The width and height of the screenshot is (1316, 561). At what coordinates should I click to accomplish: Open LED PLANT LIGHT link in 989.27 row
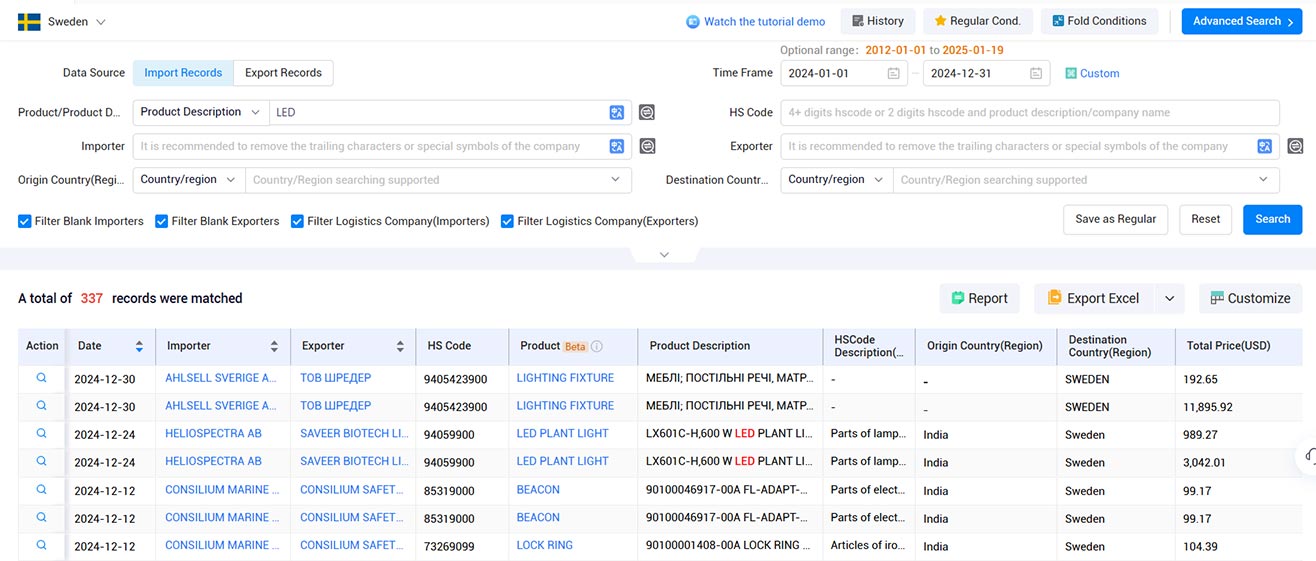coord(563,434)
